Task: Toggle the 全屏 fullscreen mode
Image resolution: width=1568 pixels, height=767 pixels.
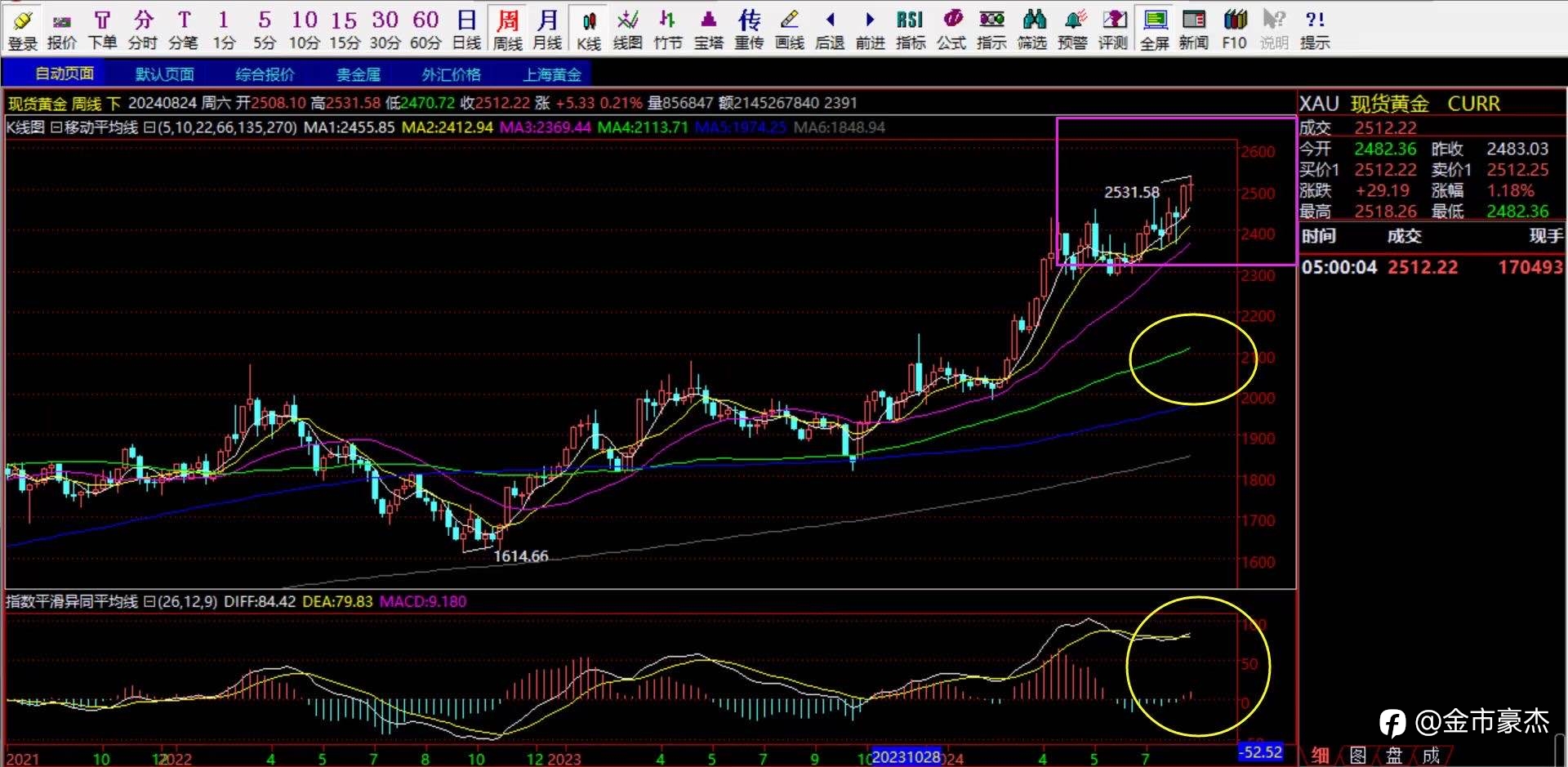Action: [1154, 29]
